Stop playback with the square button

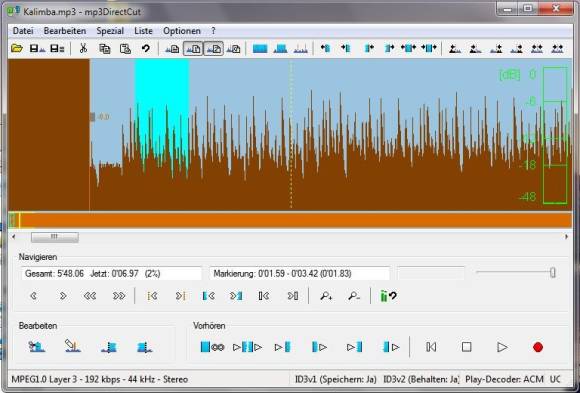pyautogui.click(x=466, y=347)
